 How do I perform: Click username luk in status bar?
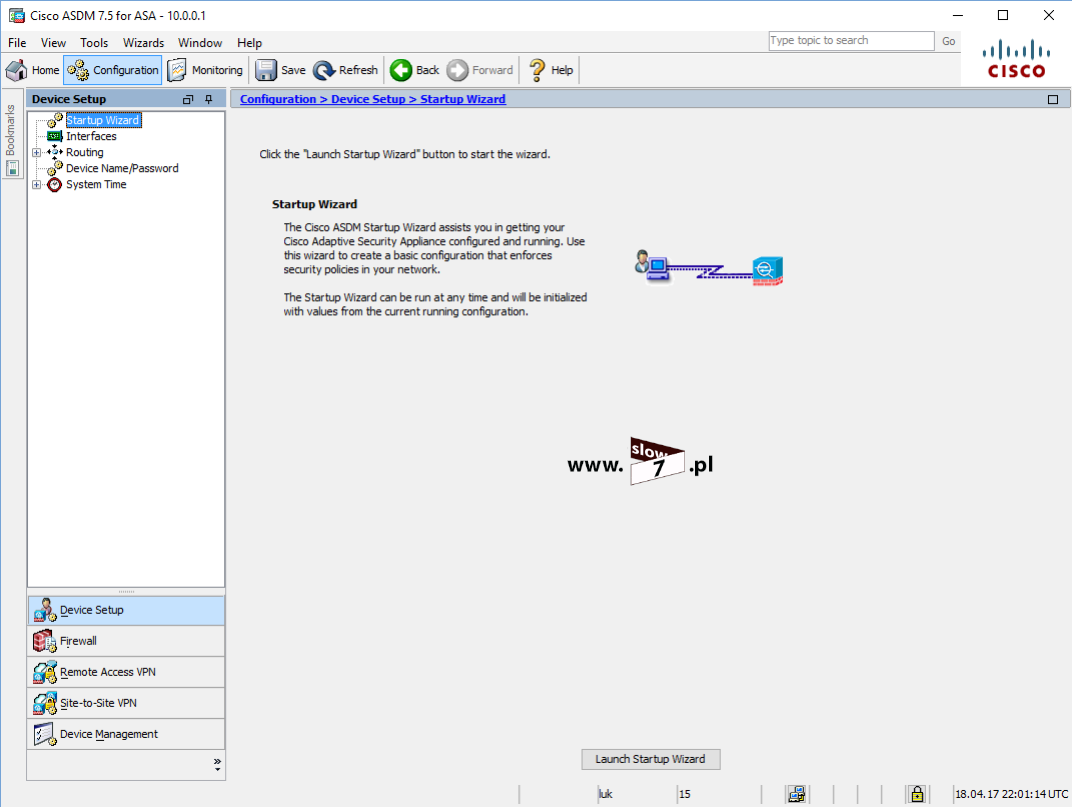(x=606, y=794)
